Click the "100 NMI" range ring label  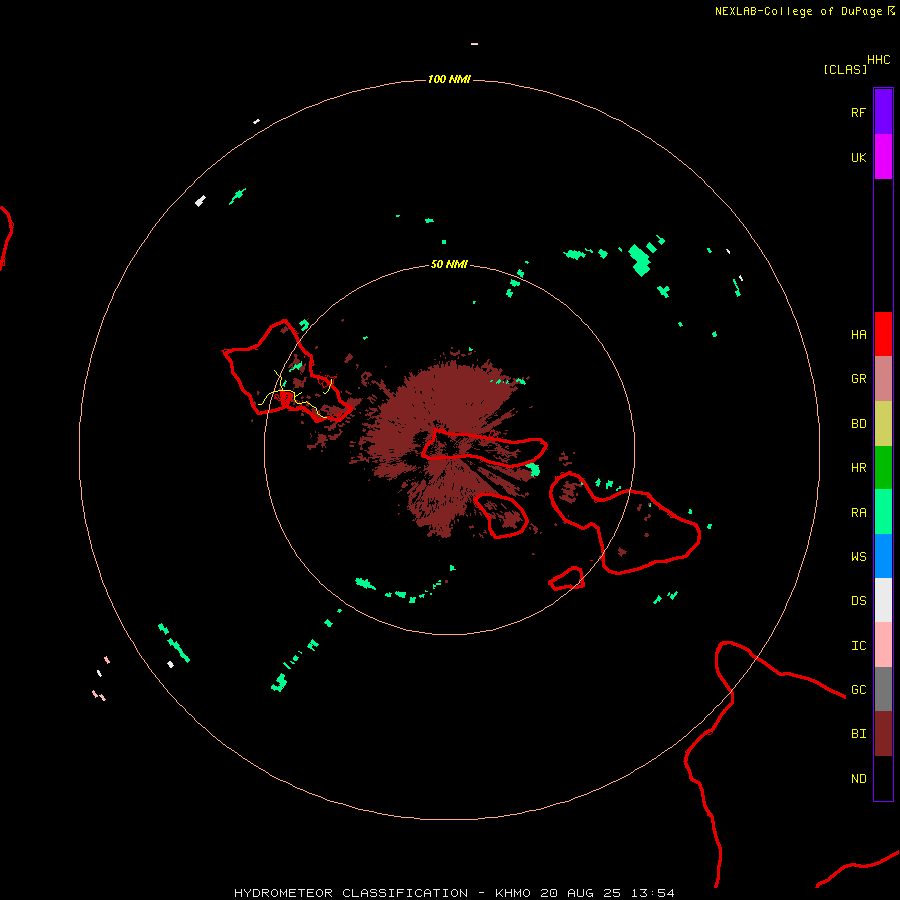click(449, 79)
